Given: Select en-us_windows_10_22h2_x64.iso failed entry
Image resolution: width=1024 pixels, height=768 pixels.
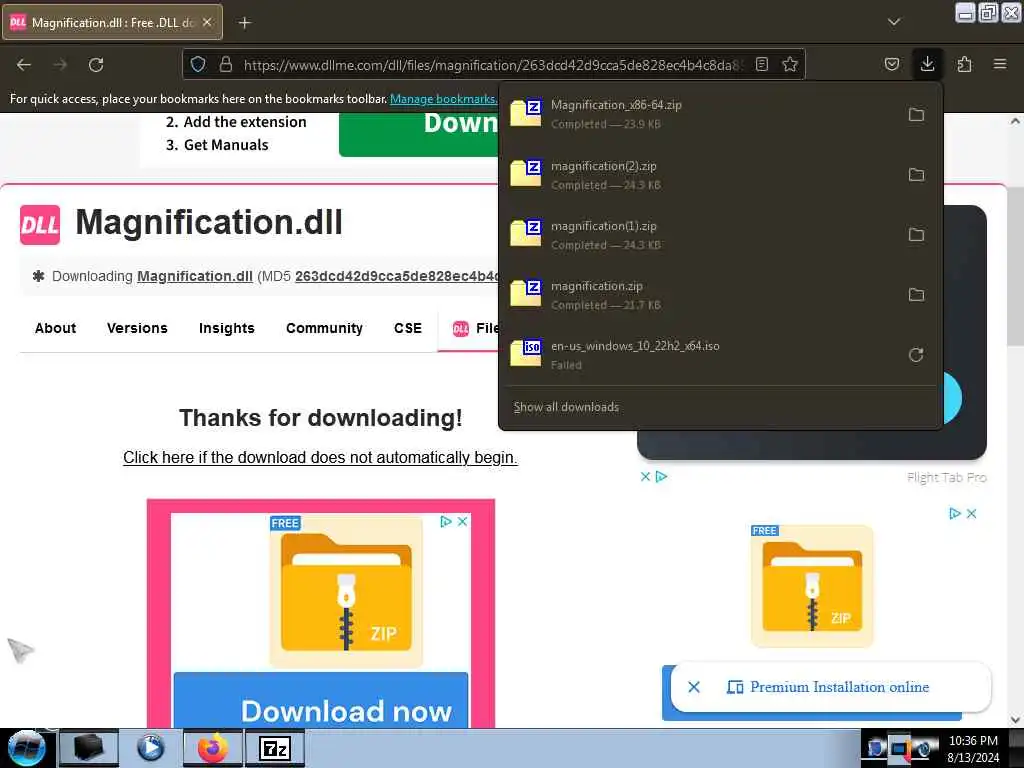Looking at the screenshot, I should [702, 355].
